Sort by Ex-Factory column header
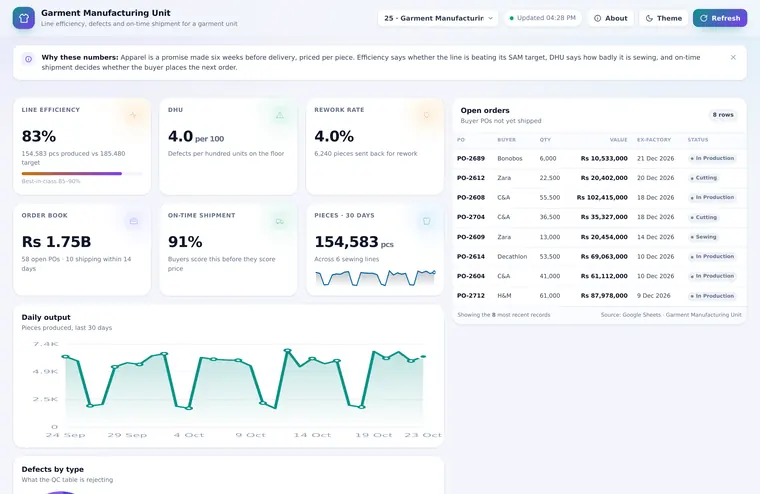 pyautogui.click(x=654, y=140)
